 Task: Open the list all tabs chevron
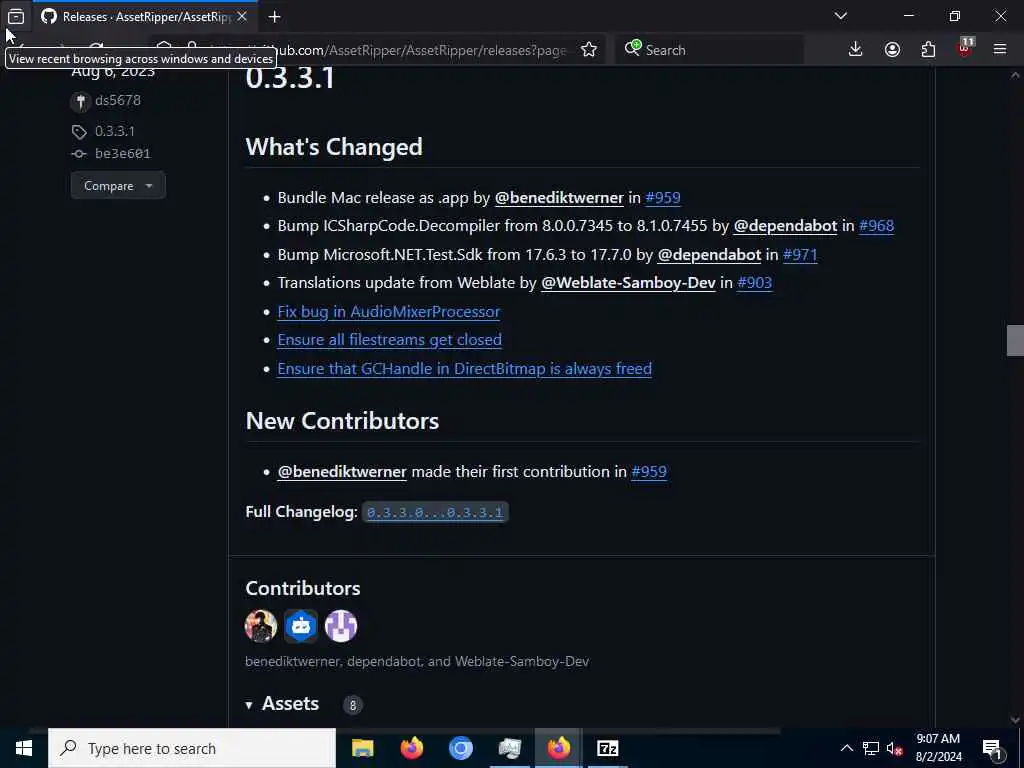840,16
